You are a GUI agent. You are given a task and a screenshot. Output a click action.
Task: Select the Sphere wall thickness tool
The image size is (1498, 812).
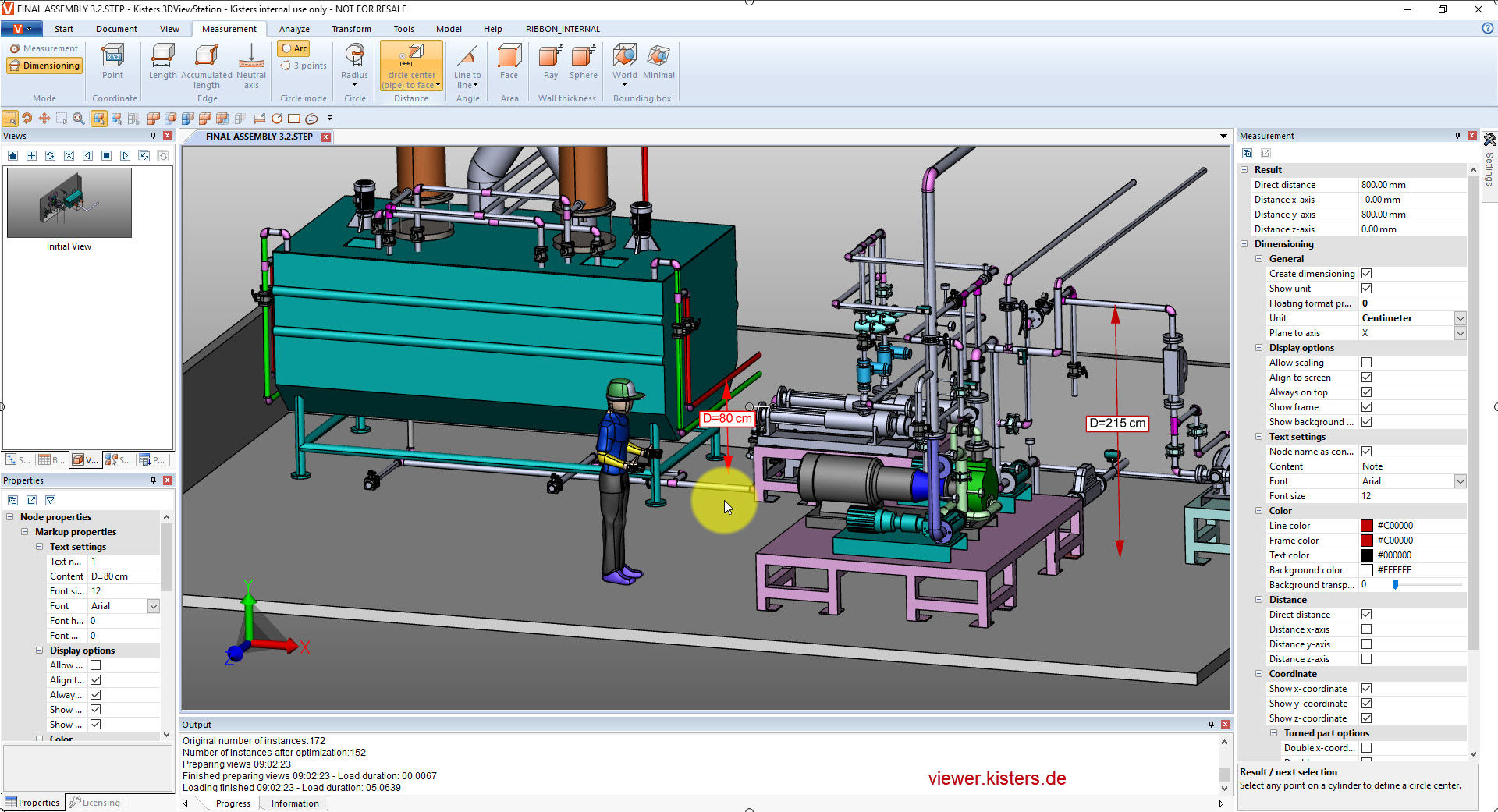pos(583,62)
